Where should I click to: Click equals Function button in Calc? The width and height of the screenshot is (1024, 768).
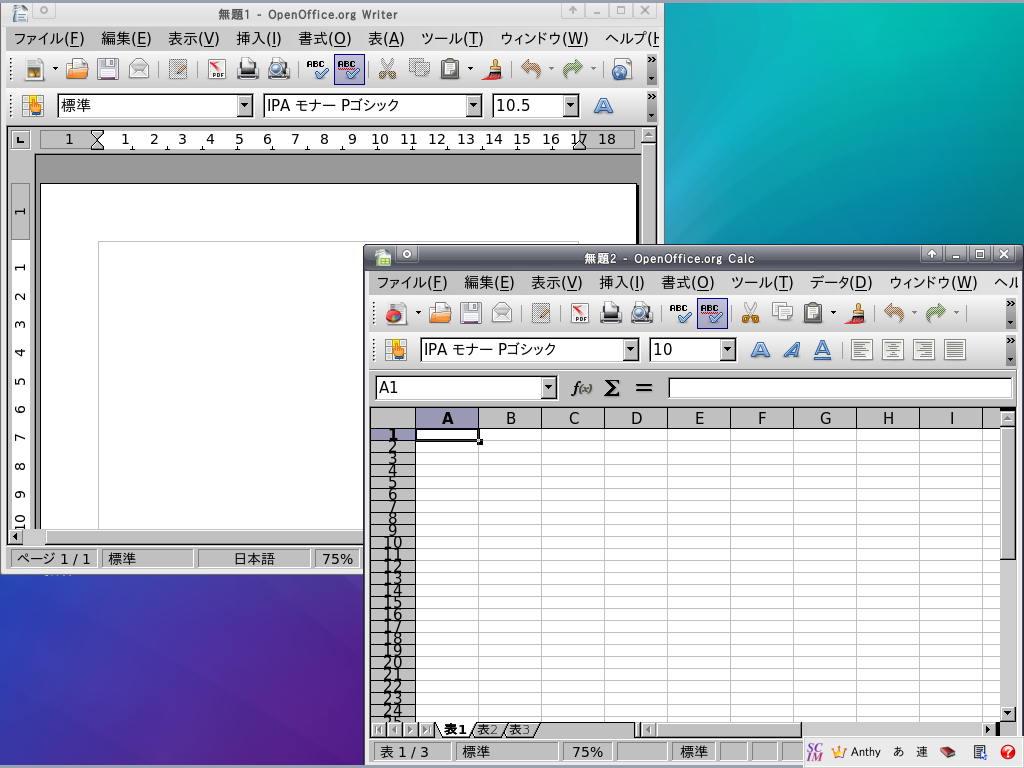coord(644,388)
